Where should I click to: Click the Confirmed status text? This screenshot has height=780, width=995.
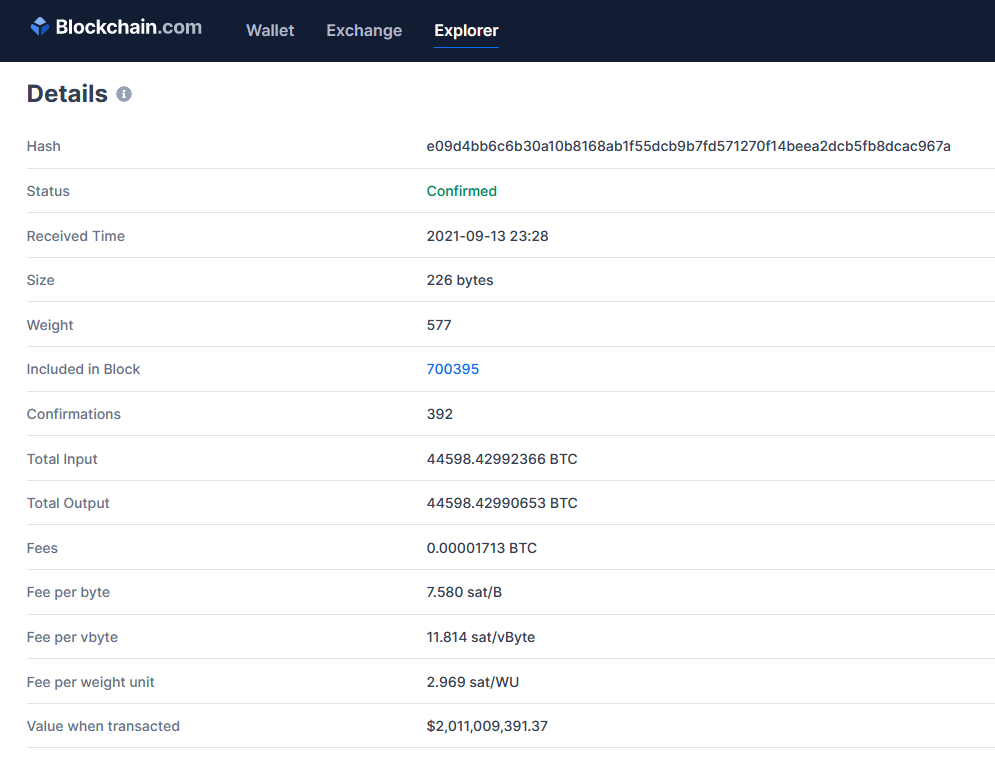pos(461,191)
